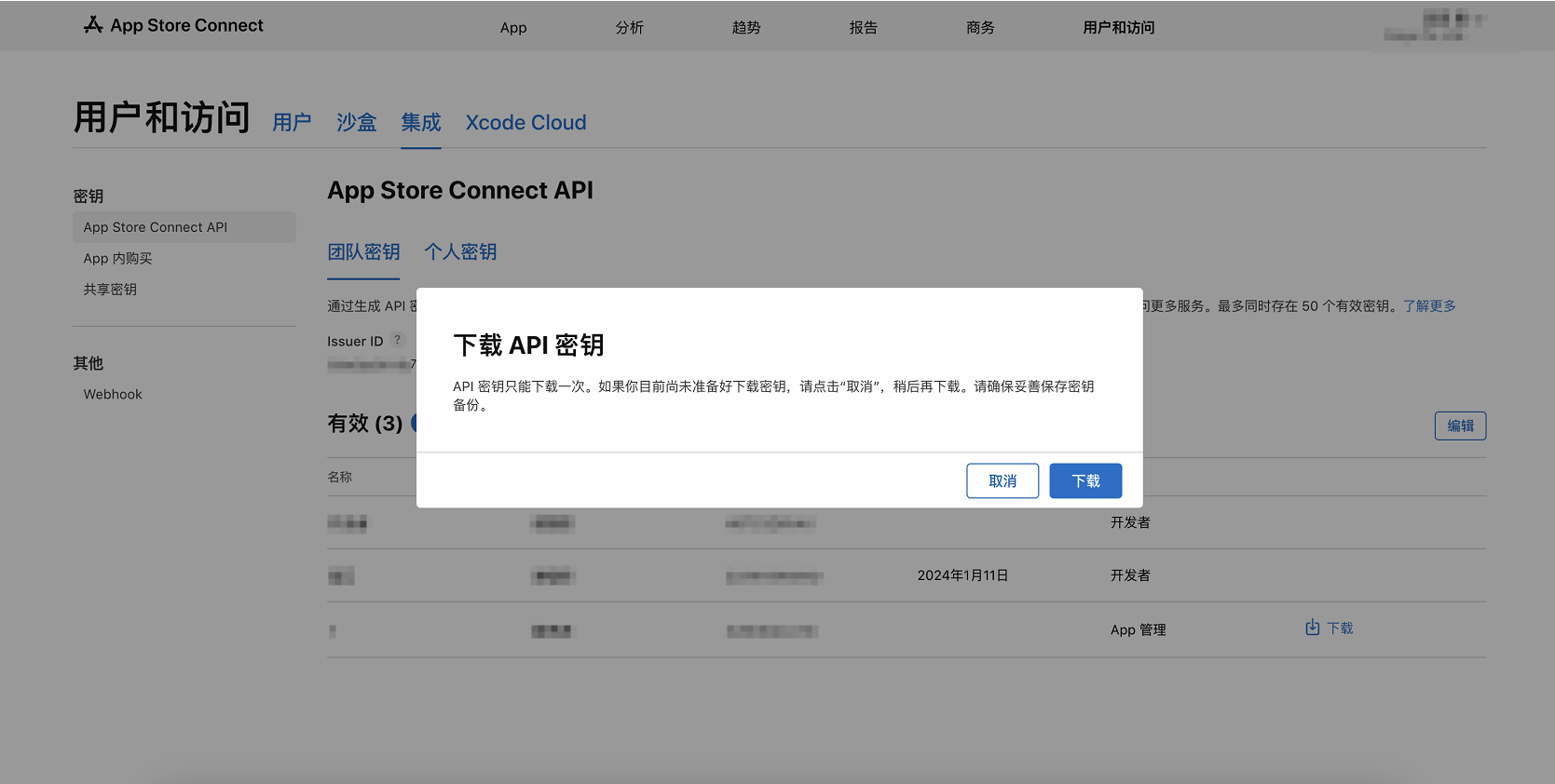Click the 下载 API 密钥 dialog title
Image resolution: width=1555 pixels, height=784 pixels.
click(528, 345)
